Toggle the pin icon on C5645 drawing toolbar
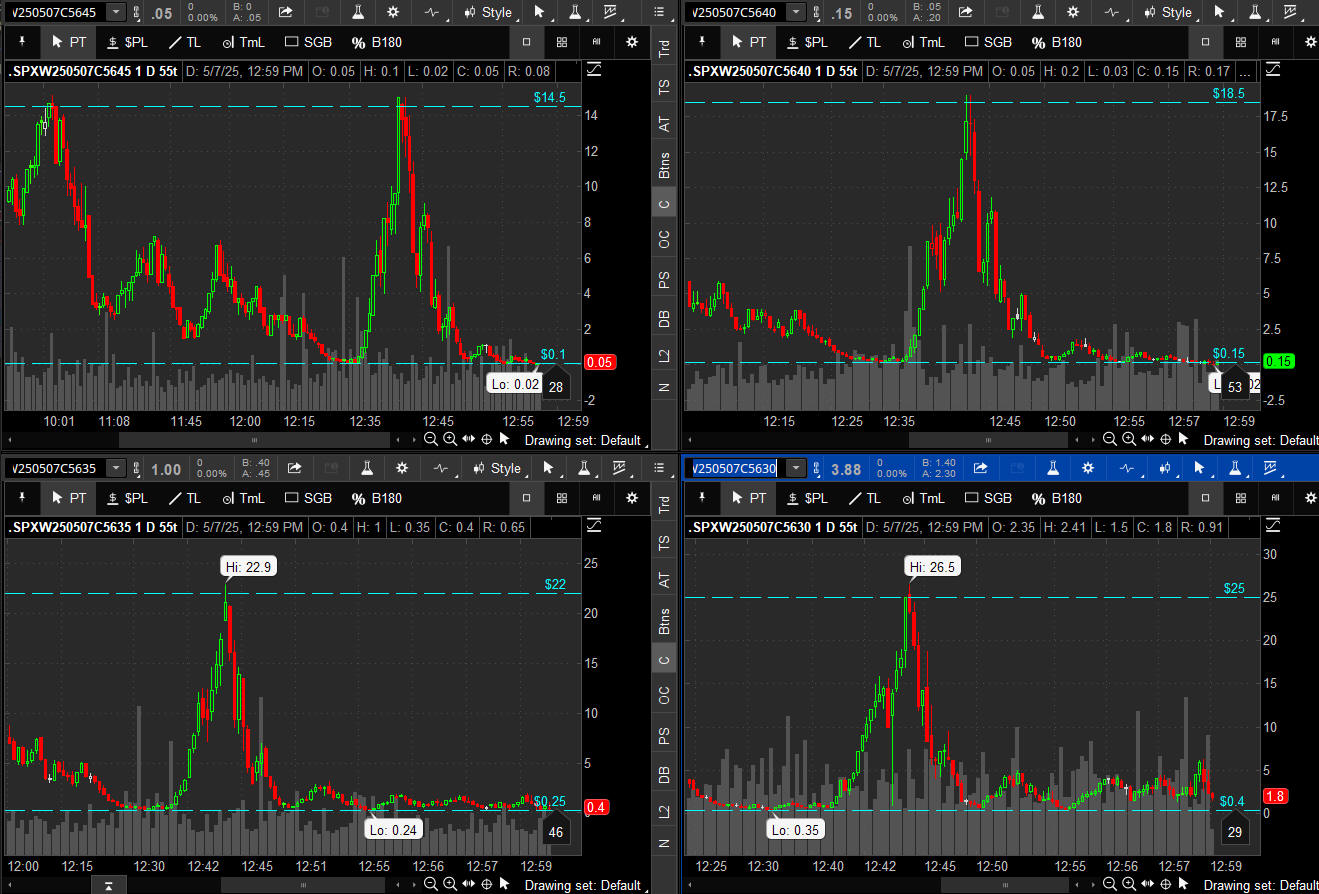The height and width of the screenshot is (894, 1319). 21,42
